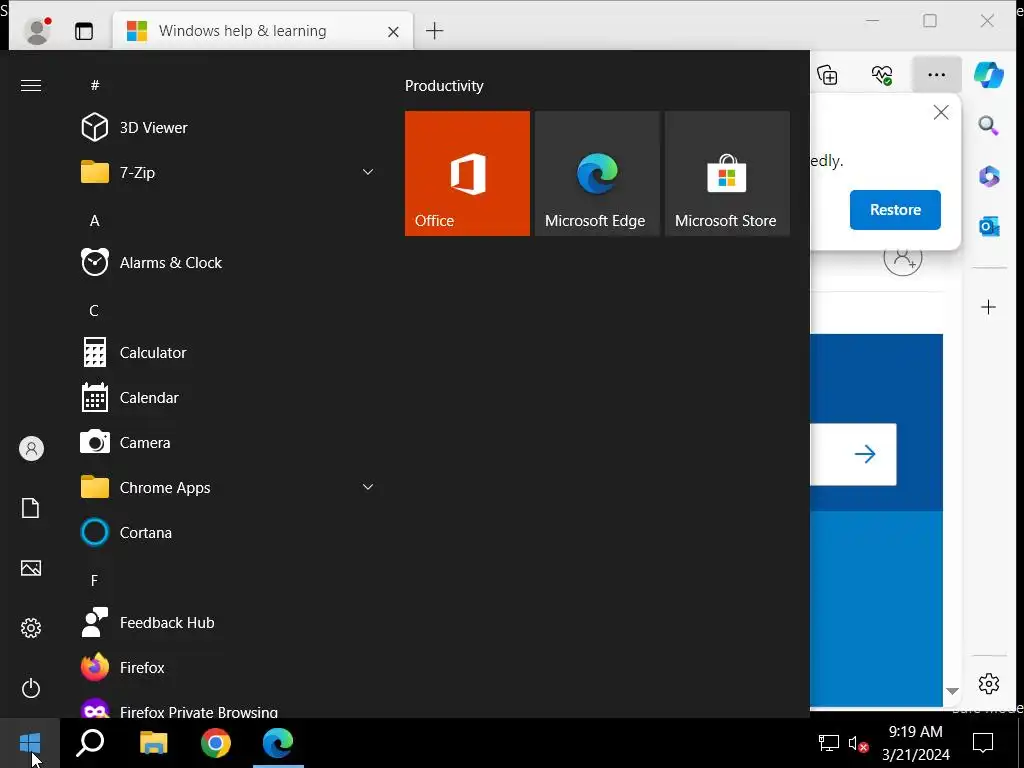
Task: Dismiss the Edge restore popup
Action: coord(940,112)
